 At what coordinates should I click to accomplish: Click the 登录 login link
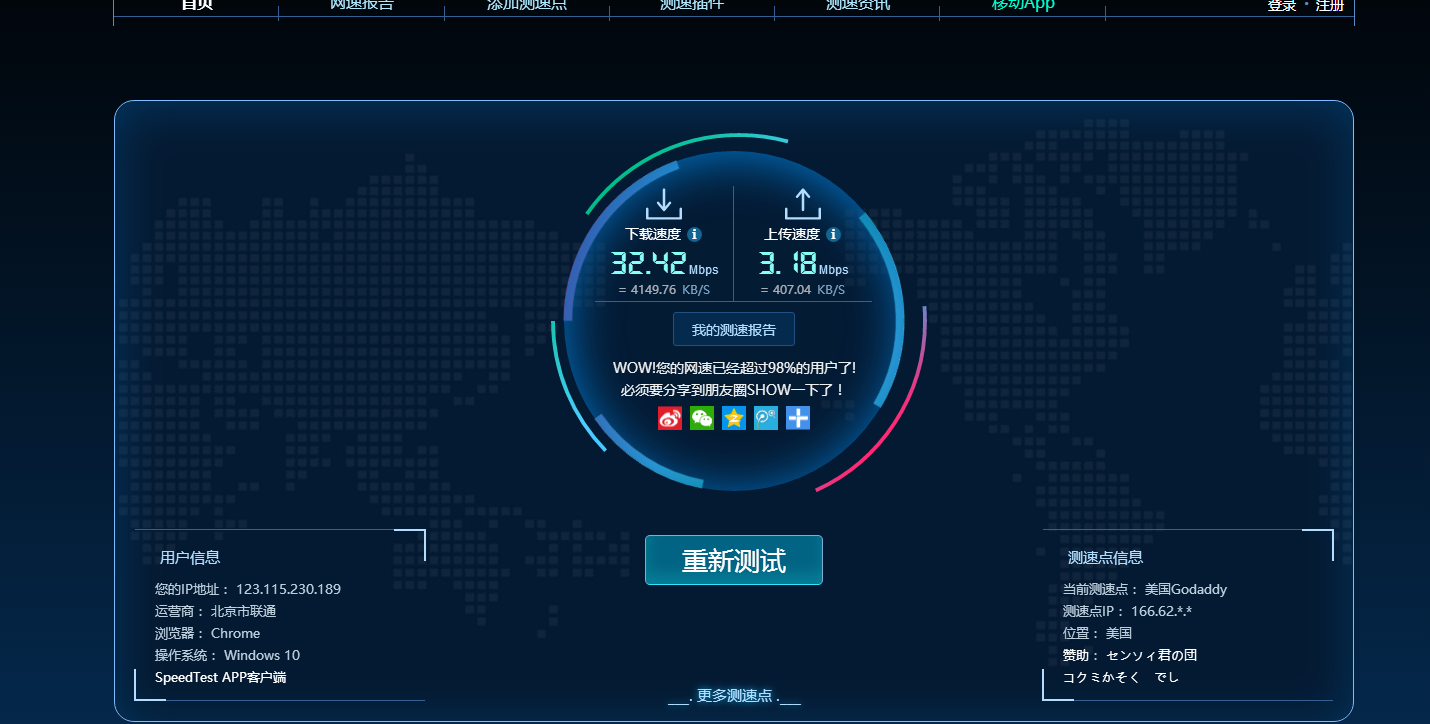1282,6
